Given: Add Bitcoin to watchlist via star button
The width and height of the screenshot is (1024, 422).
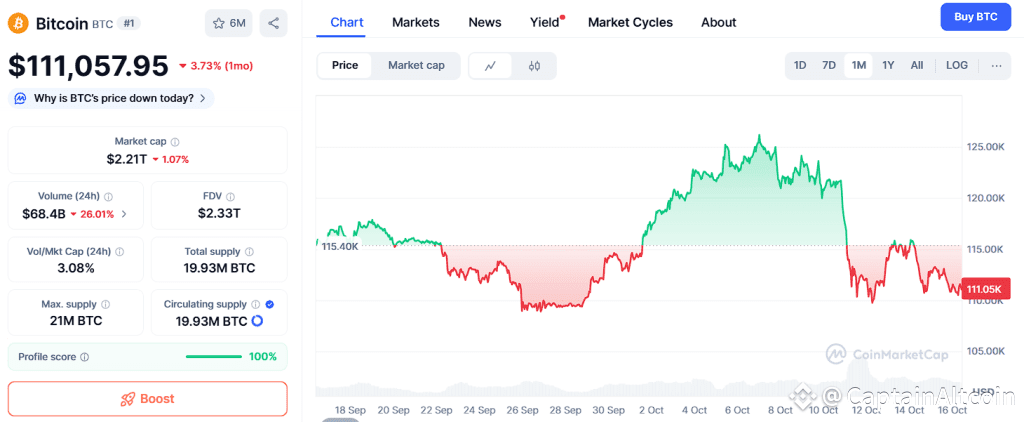Looking at the screenshot, I should (228, 23).
